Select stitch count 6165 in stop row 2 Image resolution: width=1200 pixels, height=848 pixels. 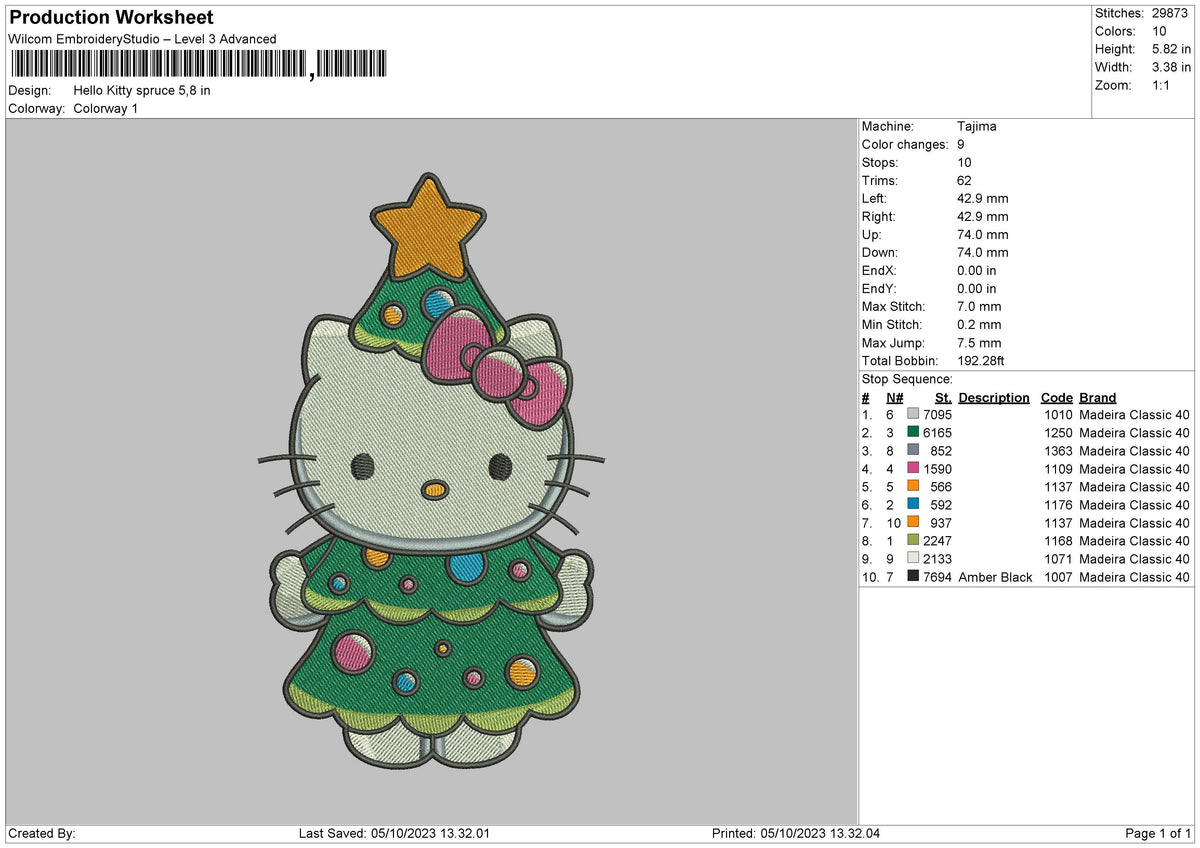click(x=938, y=433)
